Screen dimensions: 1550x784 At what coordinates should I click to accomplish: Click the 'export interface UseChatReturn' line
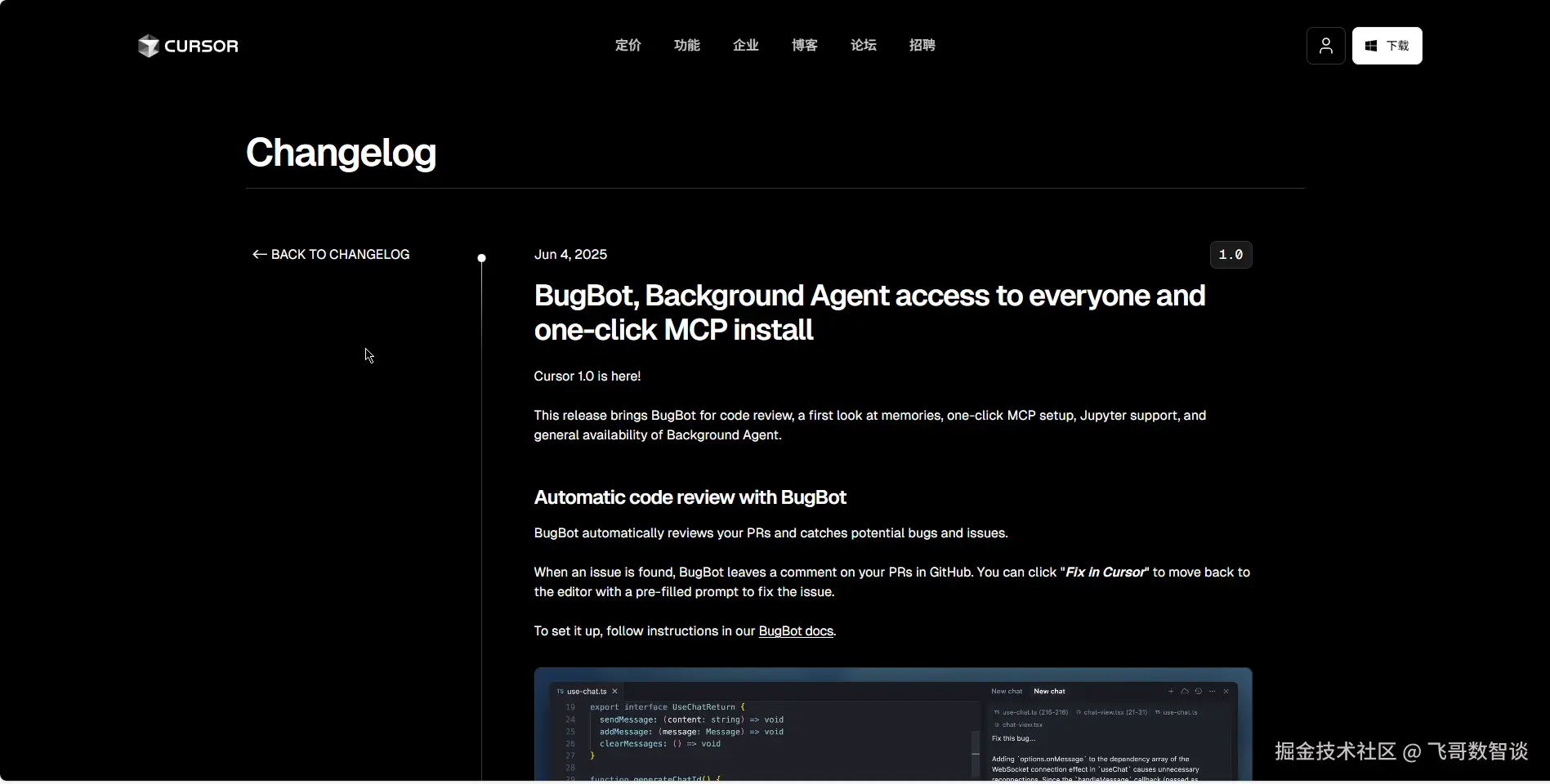tap(668, 707)
